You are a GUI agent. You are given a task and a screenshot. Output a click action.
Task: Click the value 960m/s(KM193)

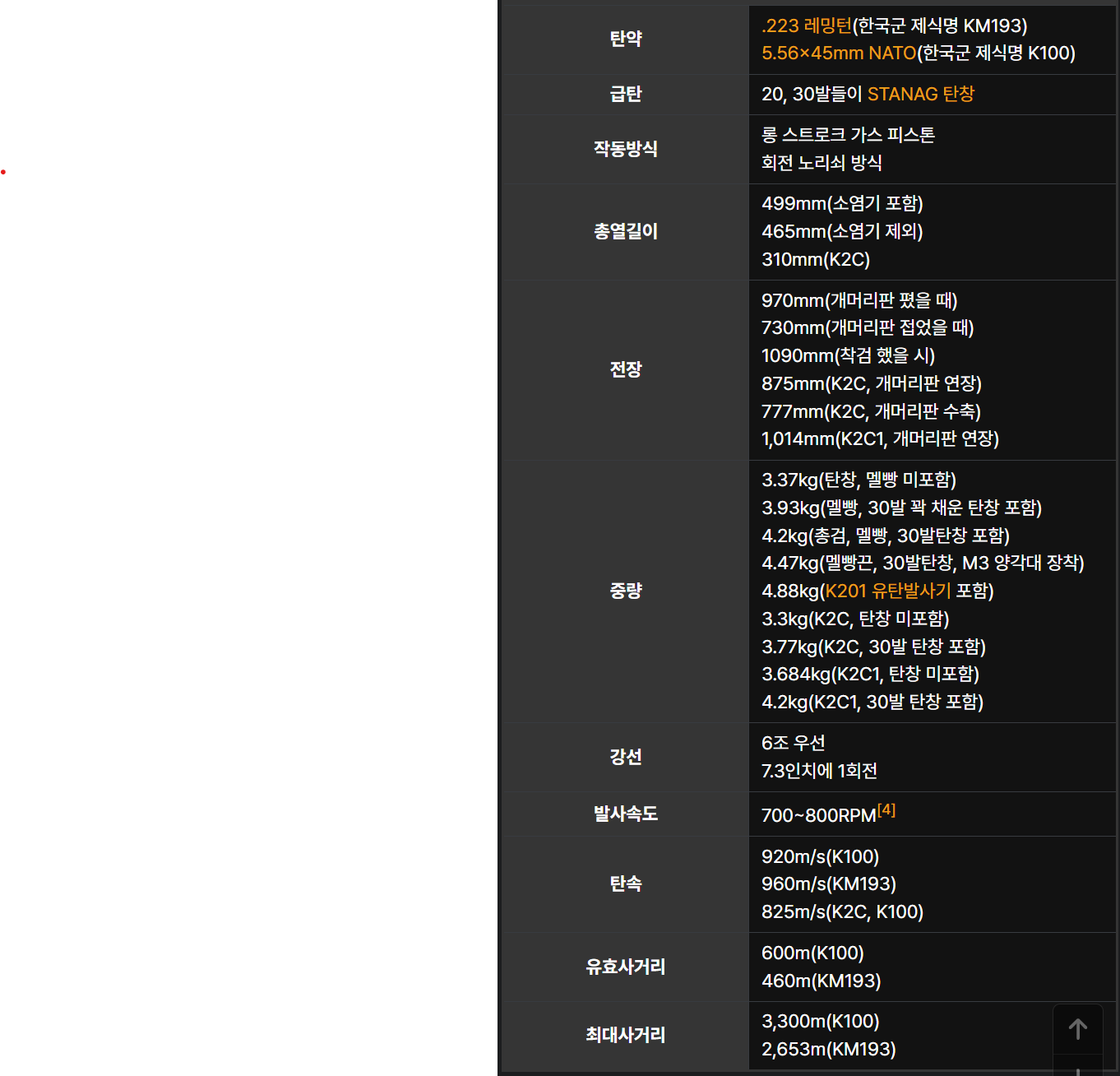click(829, 884)
